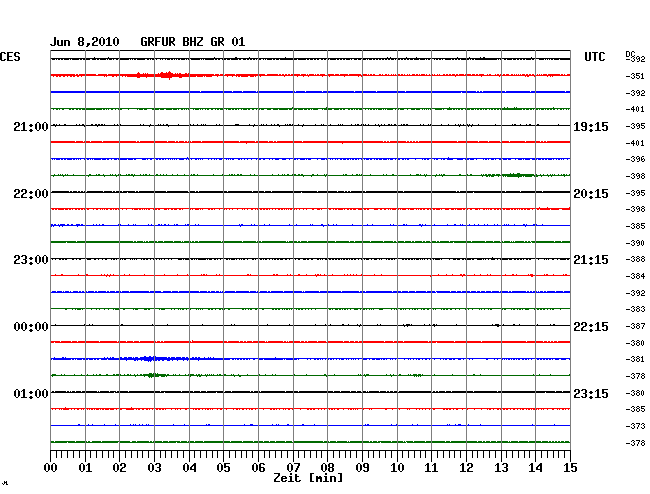Select minute tick label '11' on the x-axis
This screenshot has width=650, height=494.
click(x=431, y=468)
